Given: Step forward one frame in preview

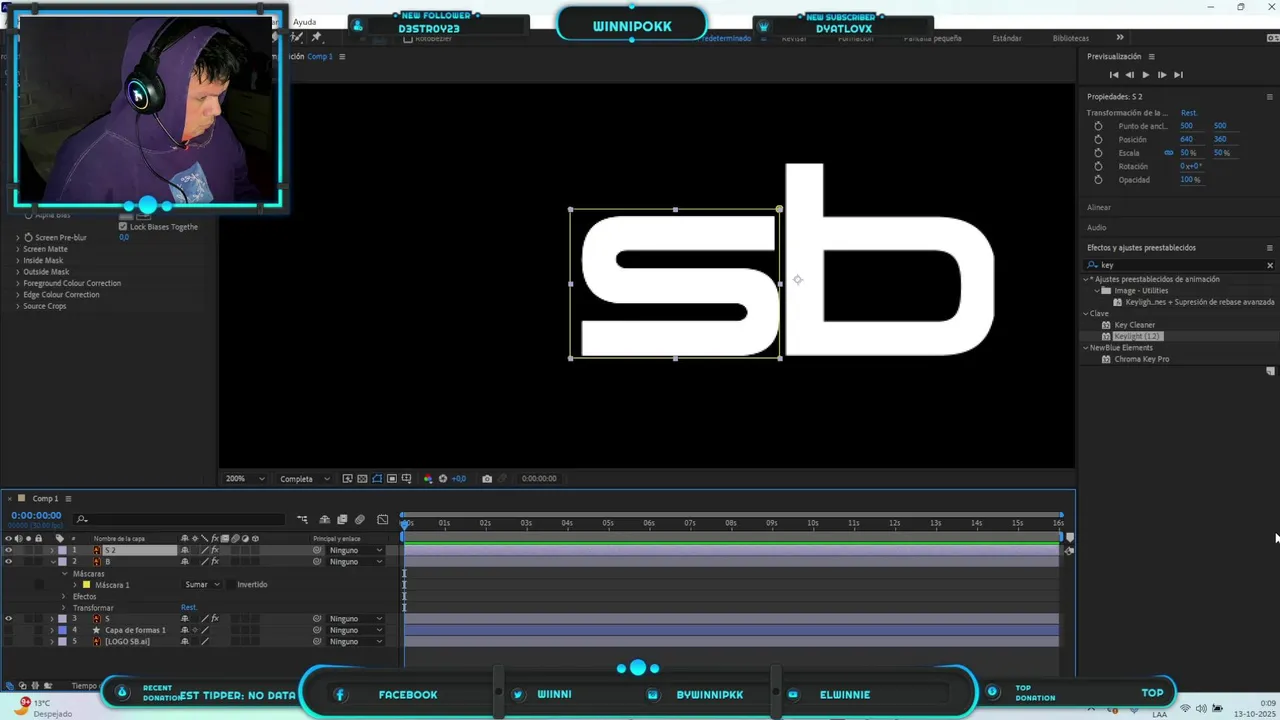Looking at the screenshot, I should 1162,75.
